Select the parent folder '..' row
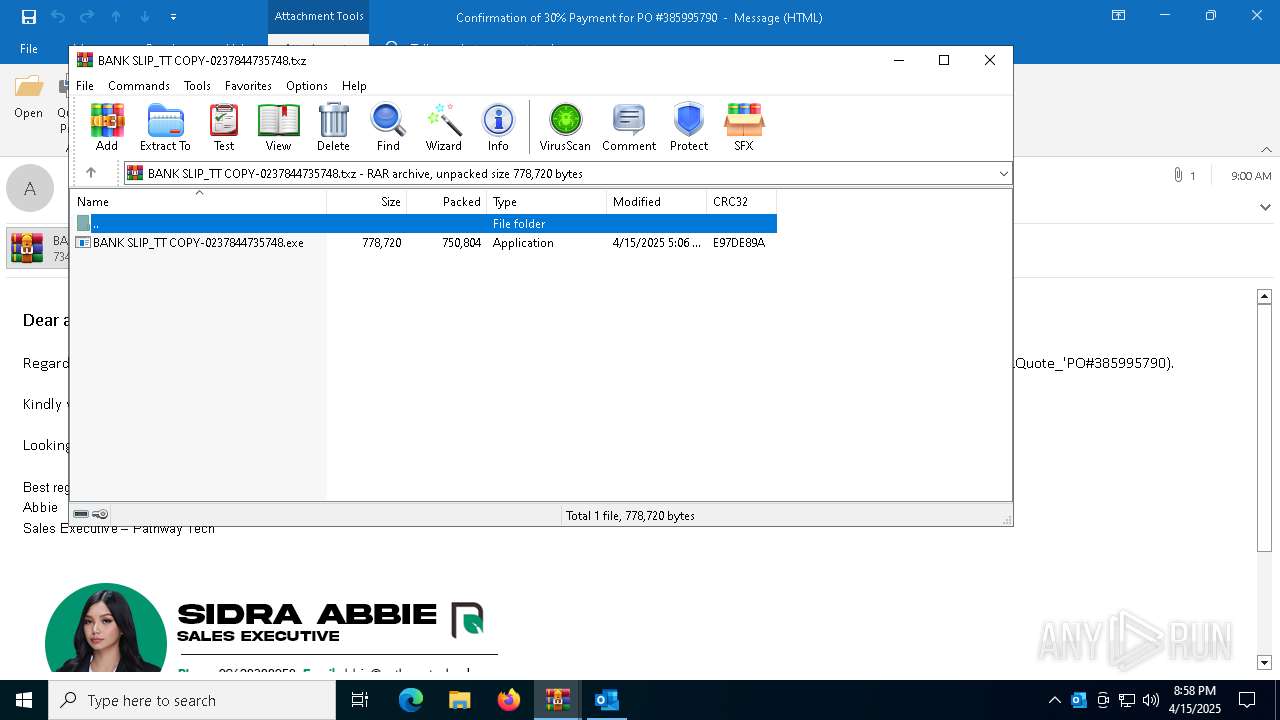 [424, 224]
